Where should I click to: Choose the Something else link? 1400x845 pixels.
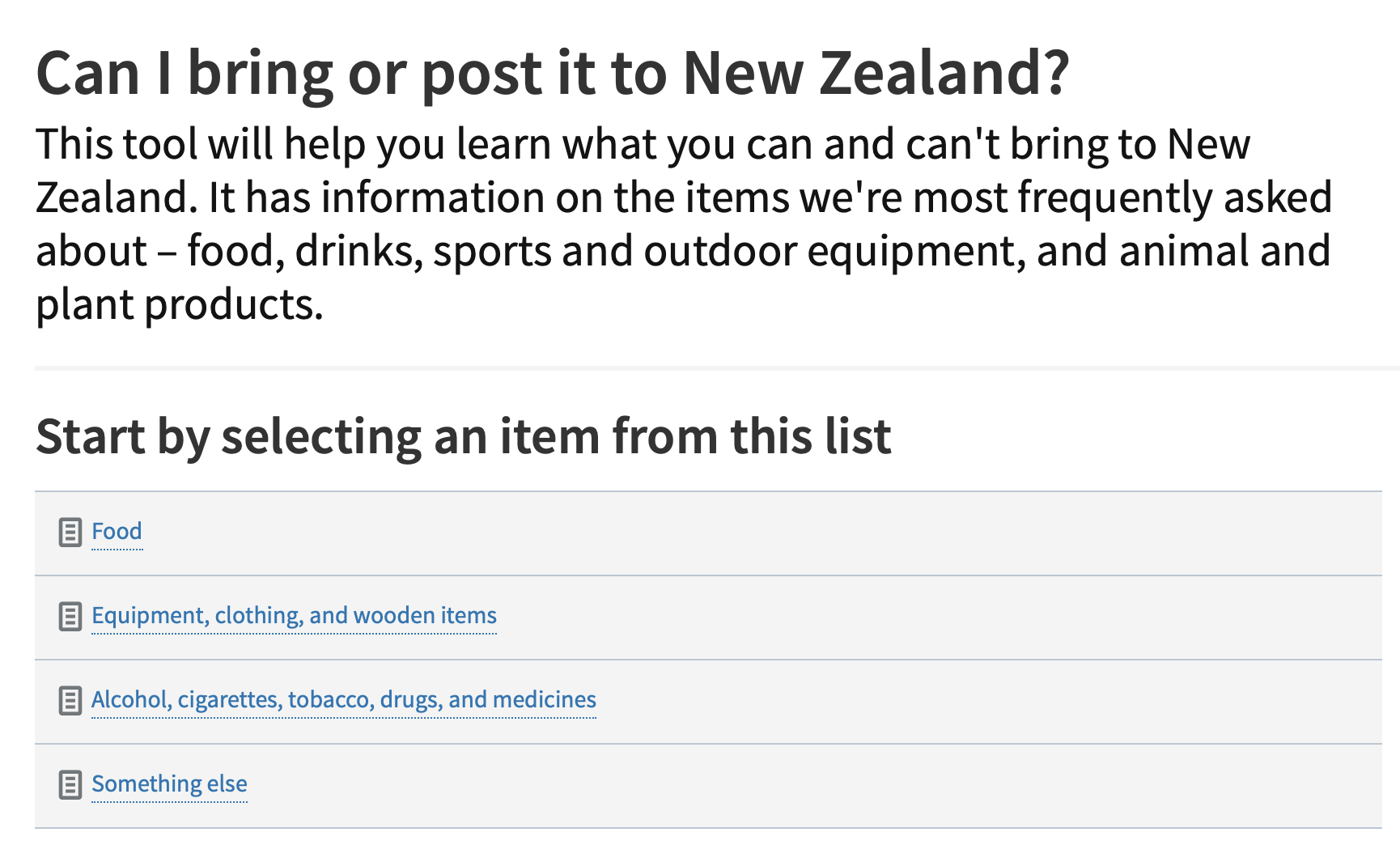(x=169, y=784)
